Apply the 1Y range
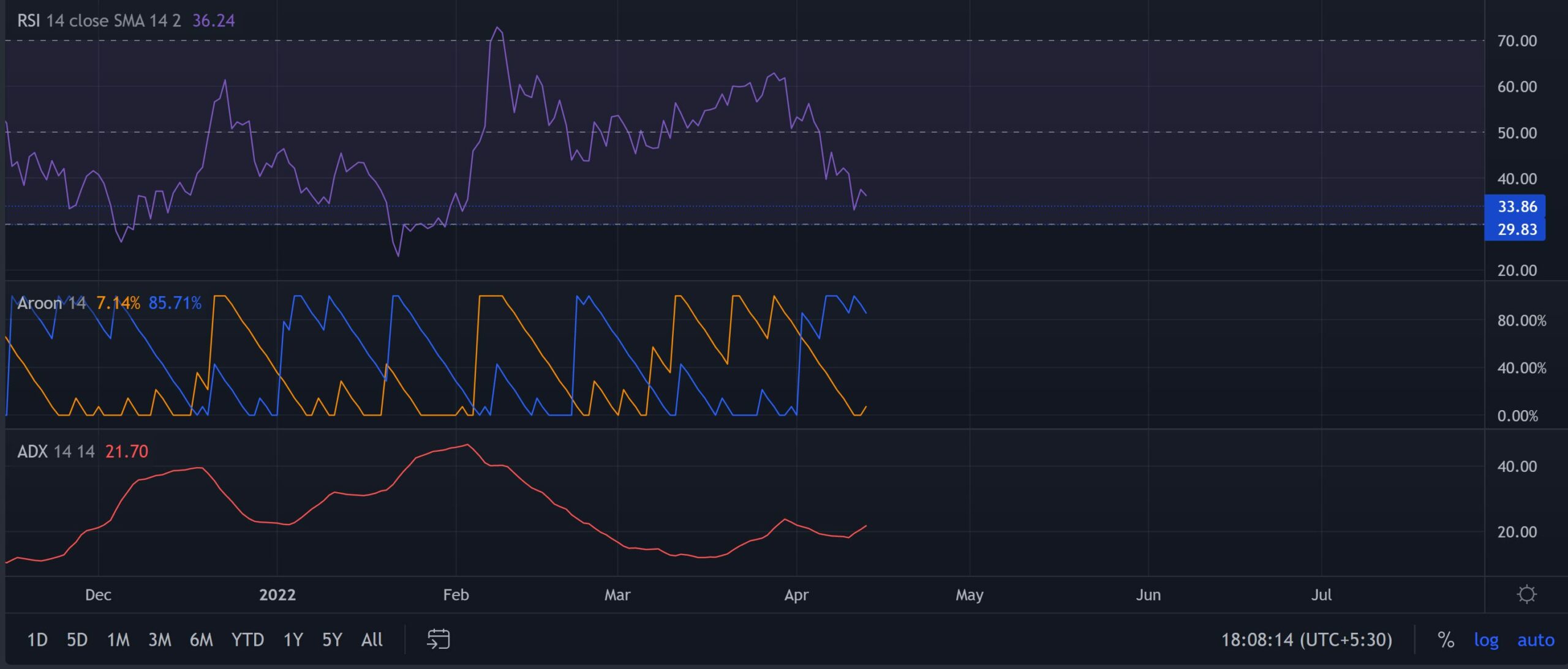Screen dimensions: 1568x669 click(292, 640)
